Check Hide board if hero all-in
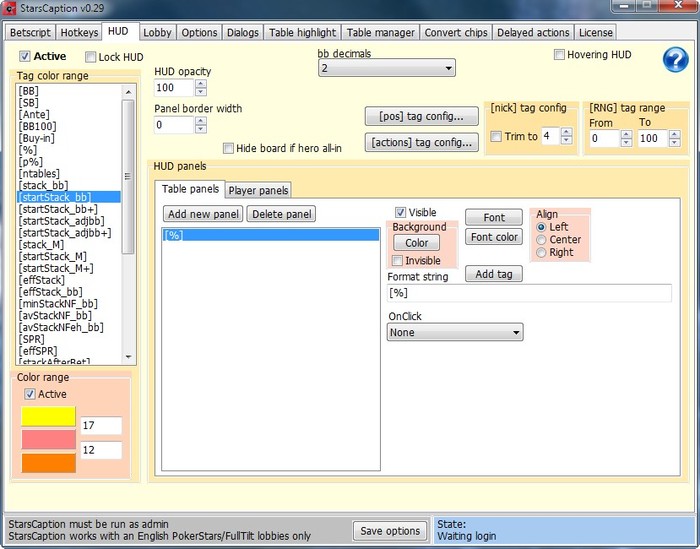 click(228, 148)
